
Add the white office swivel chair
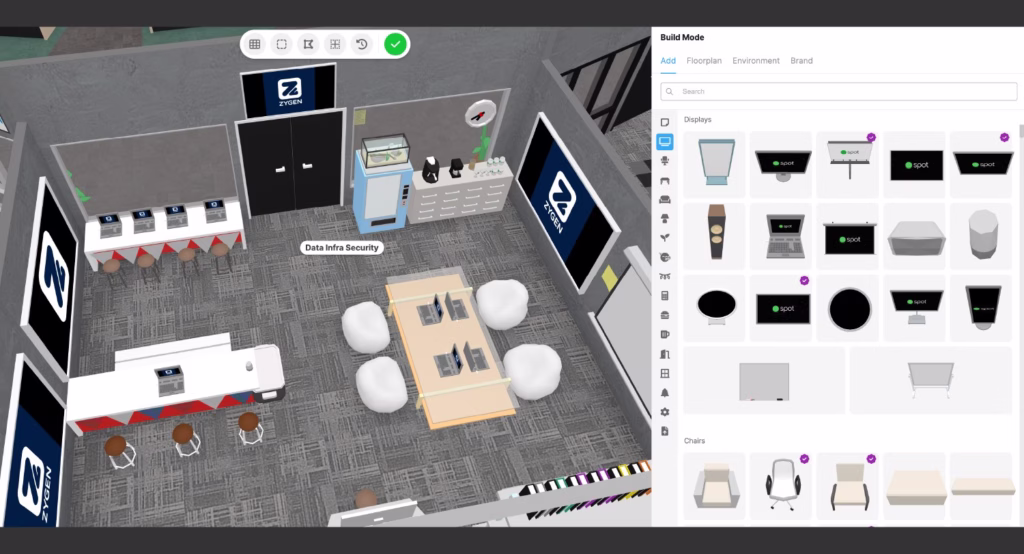pos(782,485)
